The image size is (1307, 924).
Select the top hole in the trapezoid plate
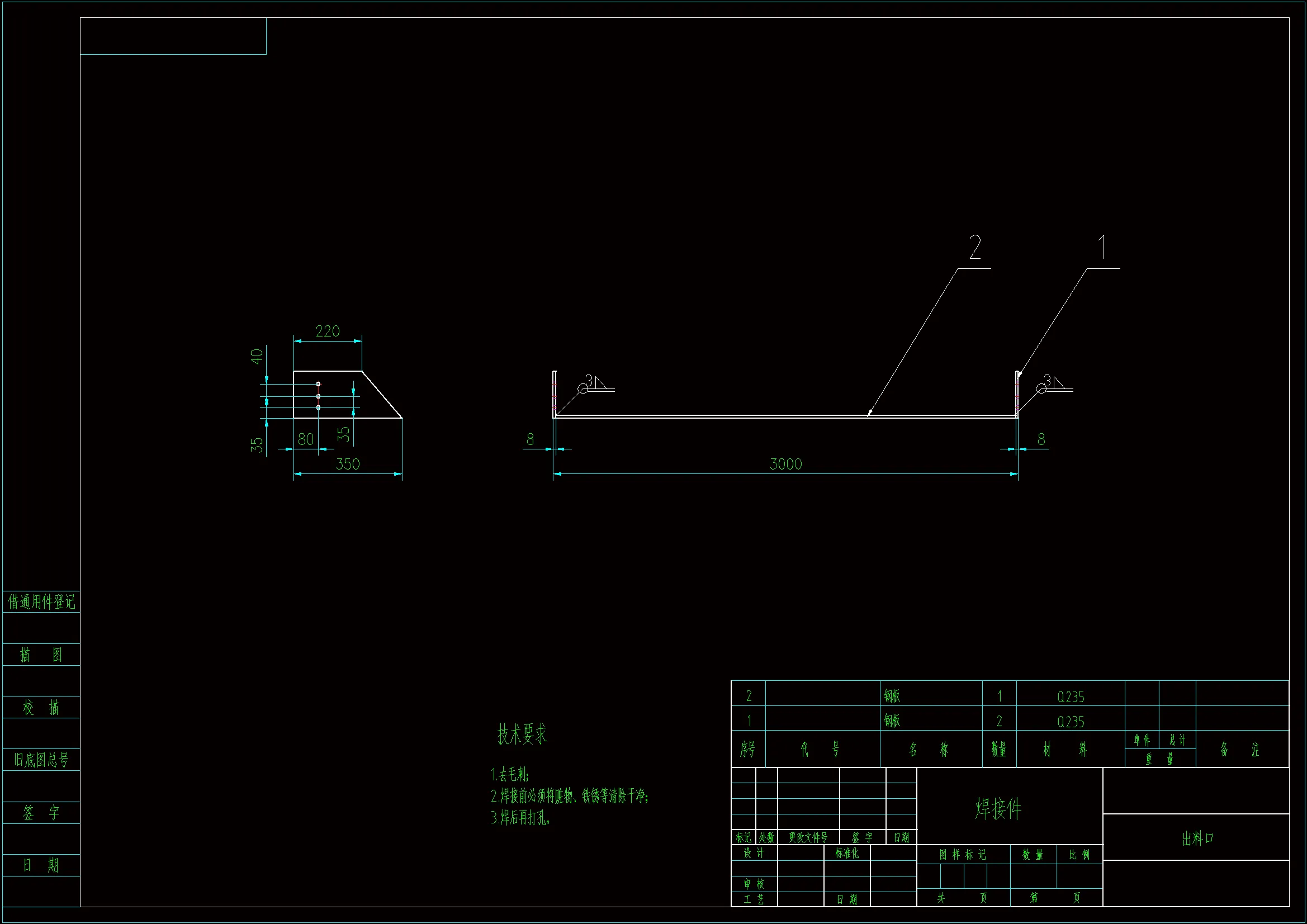pyautogui.click(x=318, y=383)
